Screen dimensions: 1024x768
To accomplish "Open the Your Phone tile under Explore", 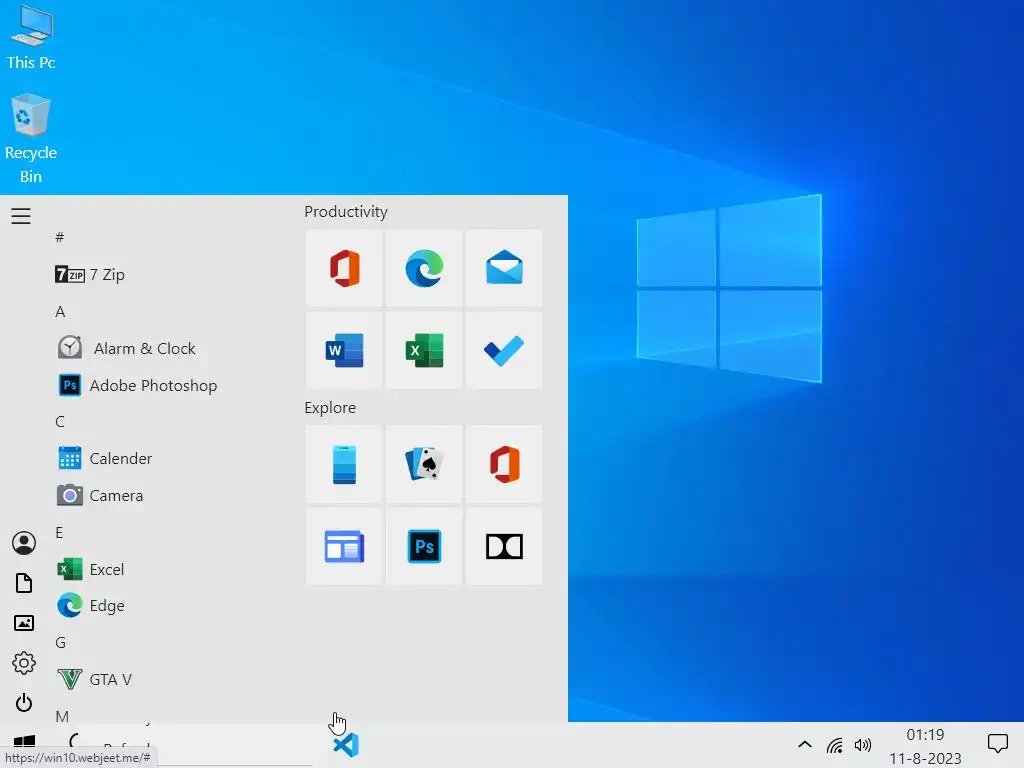I will (344, 464).
